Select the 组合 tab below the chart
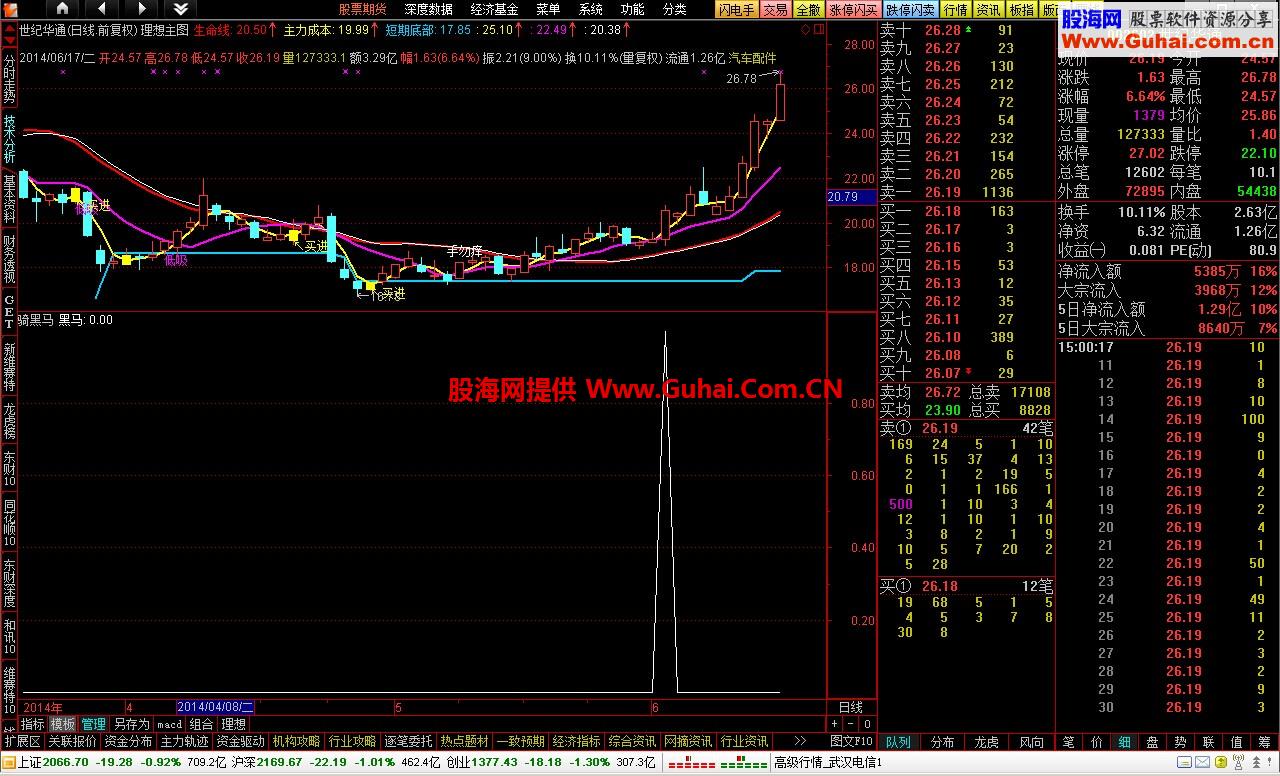Viewport: 1280px width, 776px height. tap(201, 724)
